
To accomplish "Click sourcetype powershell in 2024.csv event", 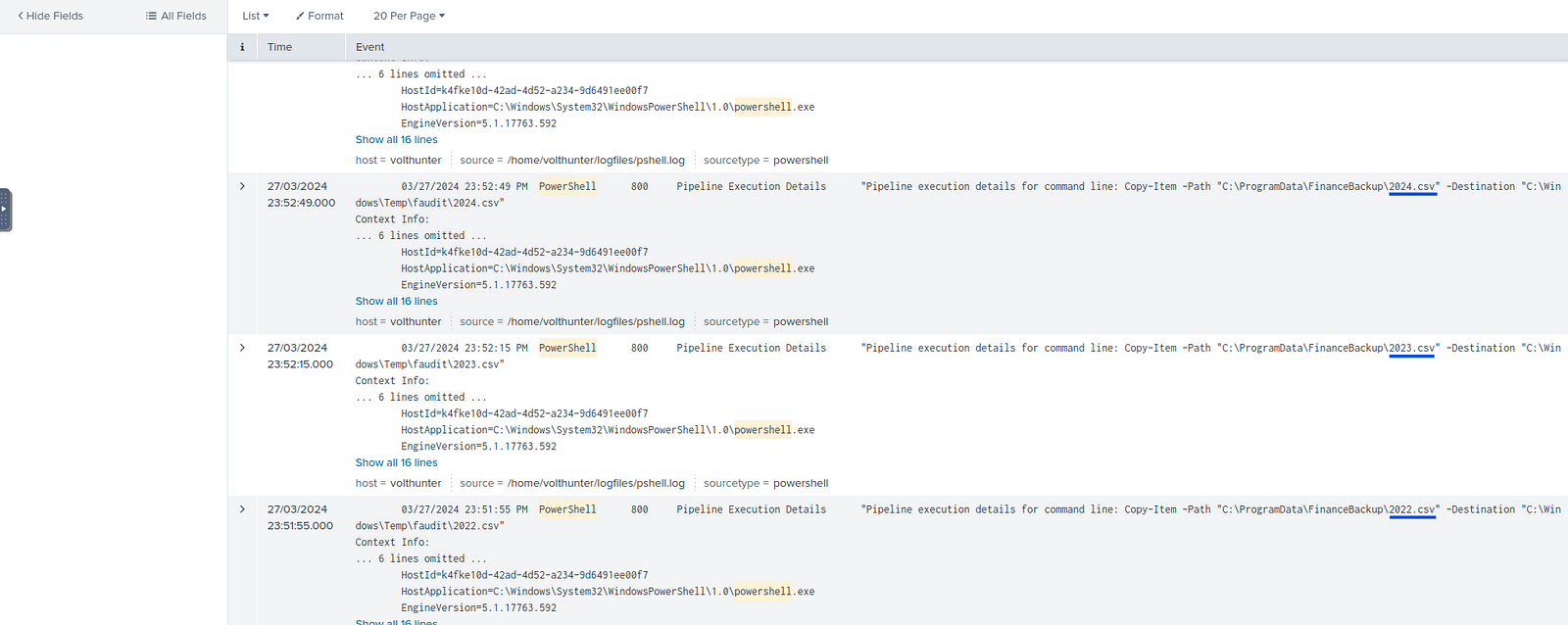I will point(801,322).
